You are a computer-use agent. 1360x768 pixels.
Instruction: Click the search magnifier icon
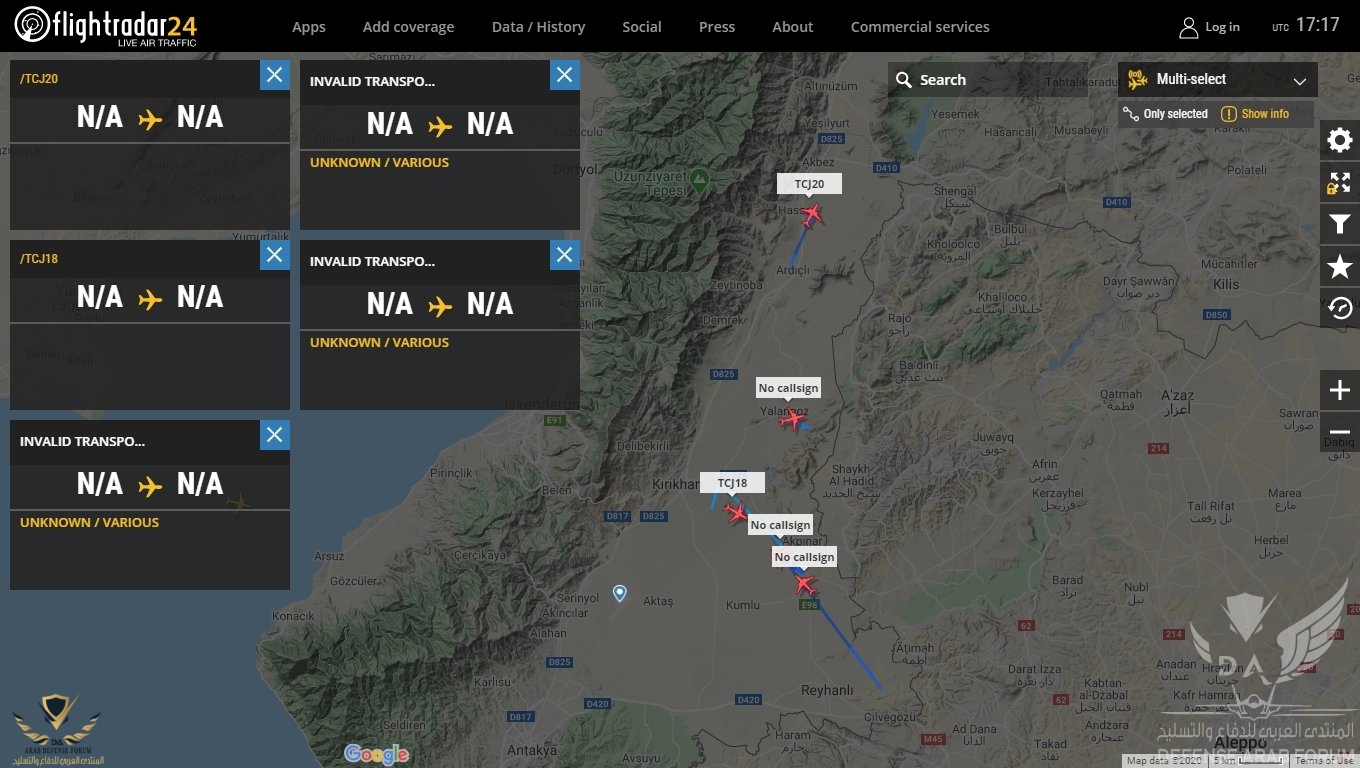pyautogui.click(x=903, y=80)
